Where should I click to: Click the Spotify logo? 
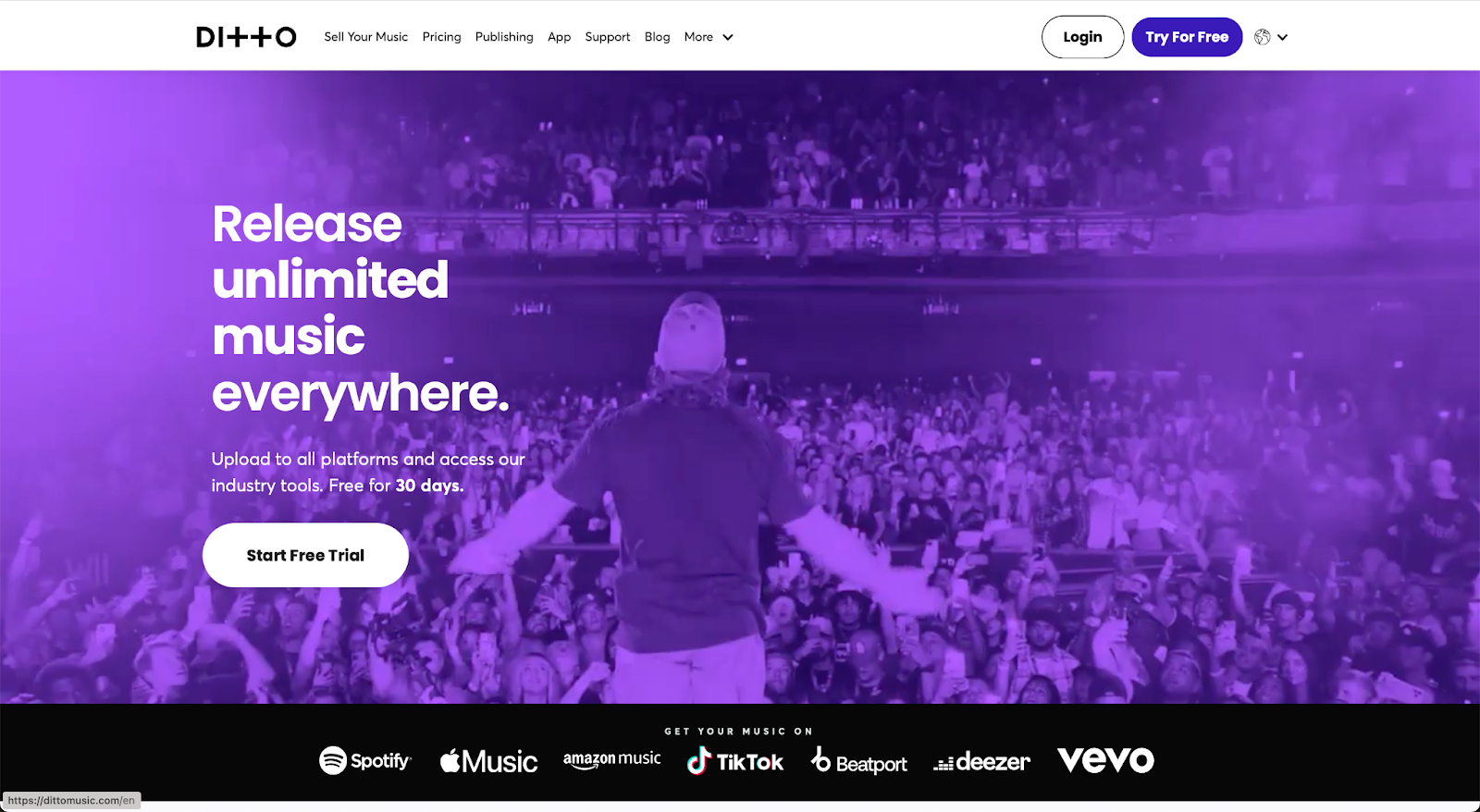coord(365,760)
